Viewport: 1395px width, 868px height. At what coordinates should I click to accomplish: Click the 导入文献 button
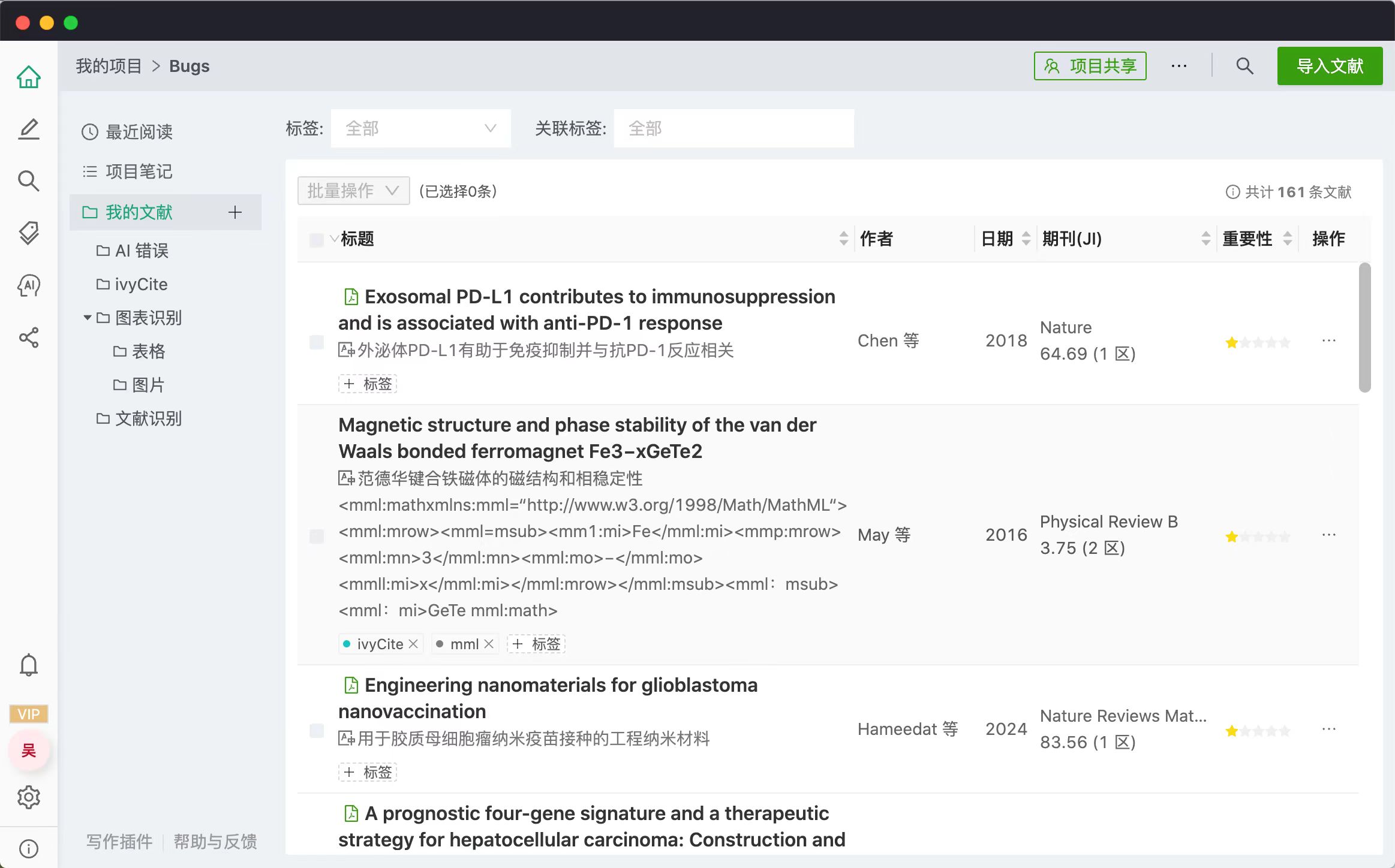point(1330,66)
